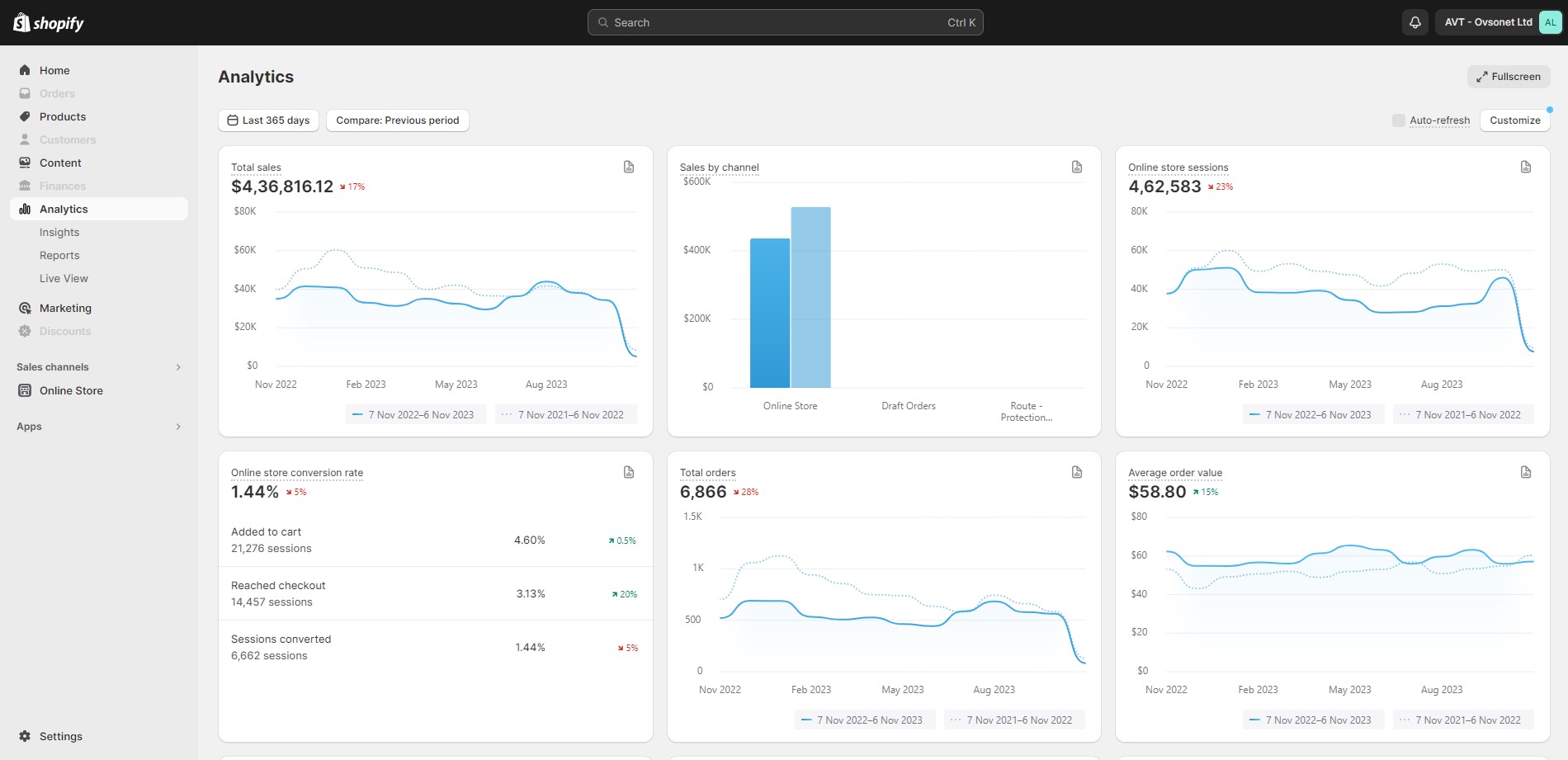Open report icon on Sales by channel card
Viewport: 1568px width, 760px height.
coord(1077,167)
